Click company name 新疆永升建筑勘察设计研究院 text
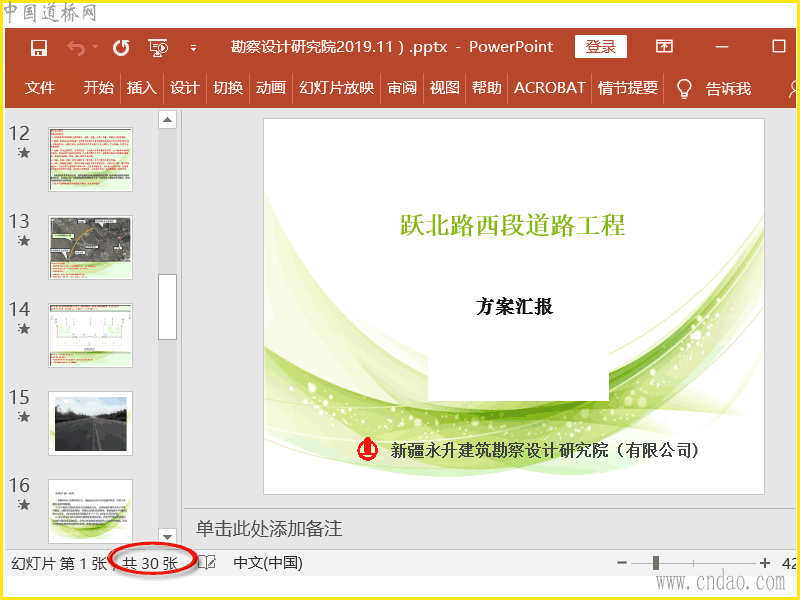Viewport: 800px width, 600px height. pyautogui.click(x=500, y=450)
